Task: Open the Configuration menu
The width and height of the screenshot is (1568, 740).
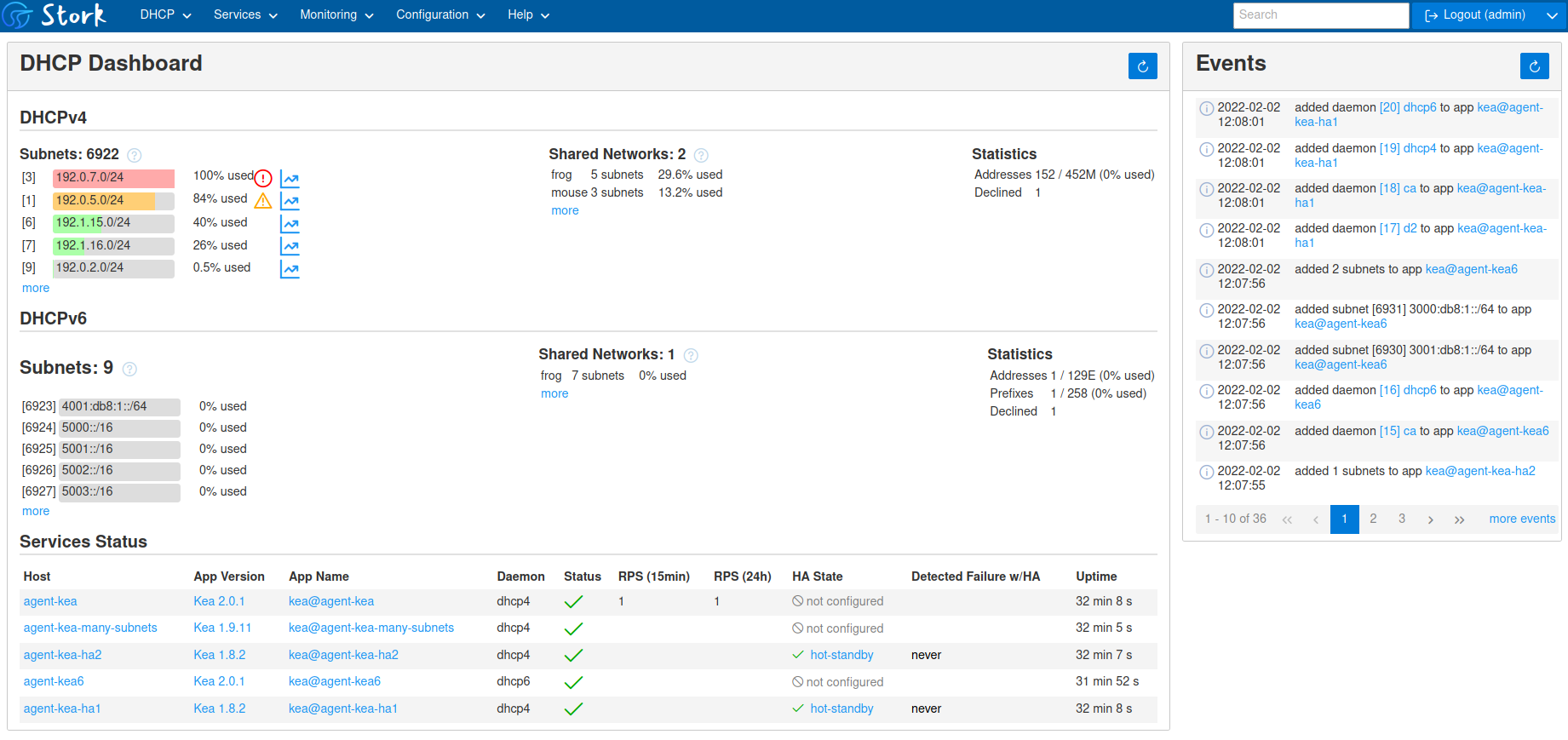Action: (x=440, y=14)
